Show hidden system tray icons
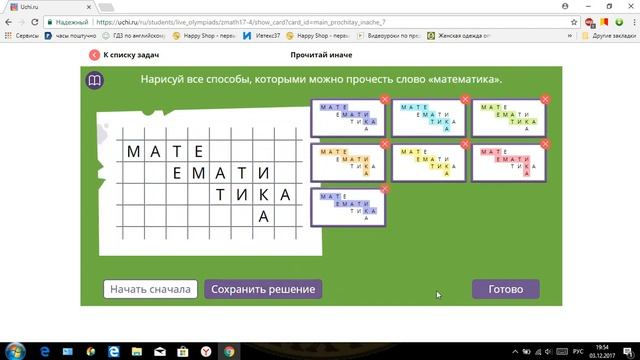The image size is (640, 360). [x=515, y=352]
